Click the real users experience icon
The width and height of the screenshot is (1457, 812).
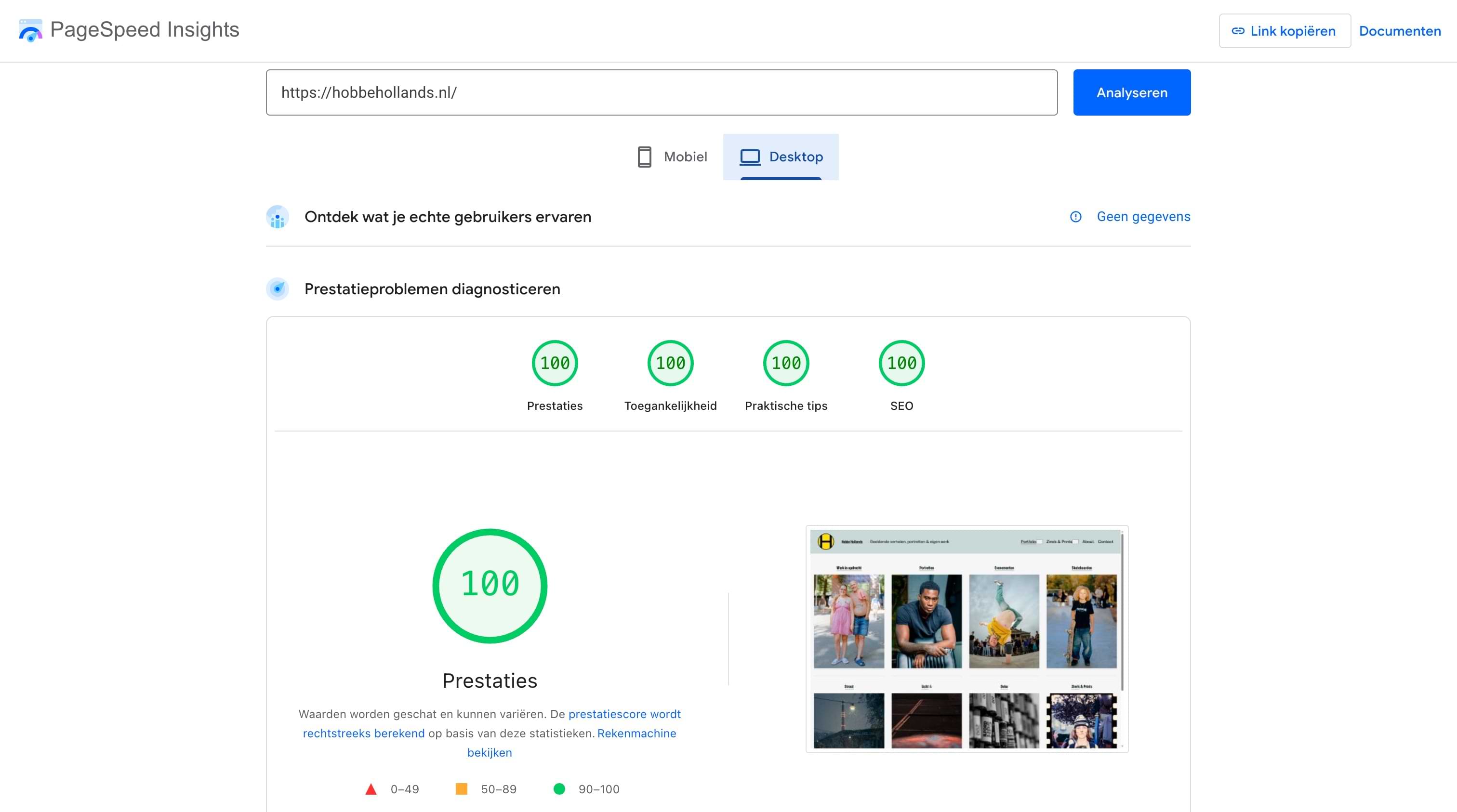tap(277, 217)
